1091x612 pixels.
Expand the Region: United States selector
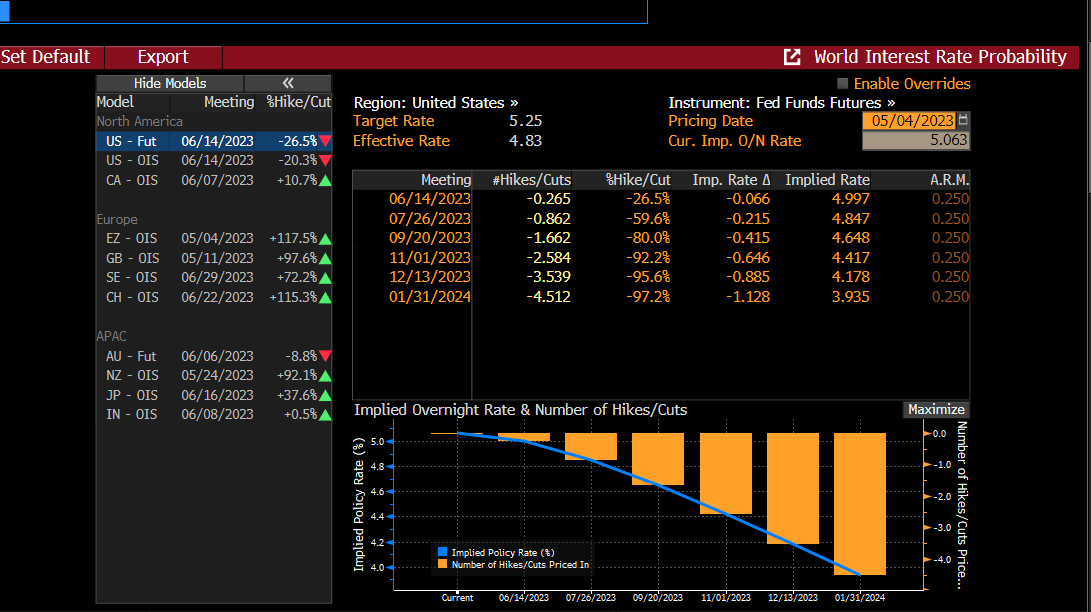(x=436, y=102)
